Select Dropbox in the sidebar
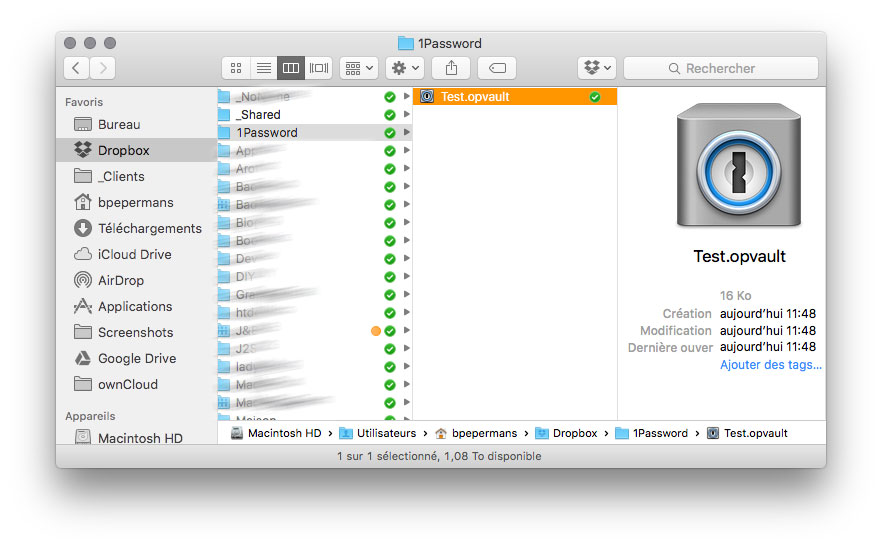Viewport: 882px width, 548px height. pyautogui.click(x=137, y=150)
